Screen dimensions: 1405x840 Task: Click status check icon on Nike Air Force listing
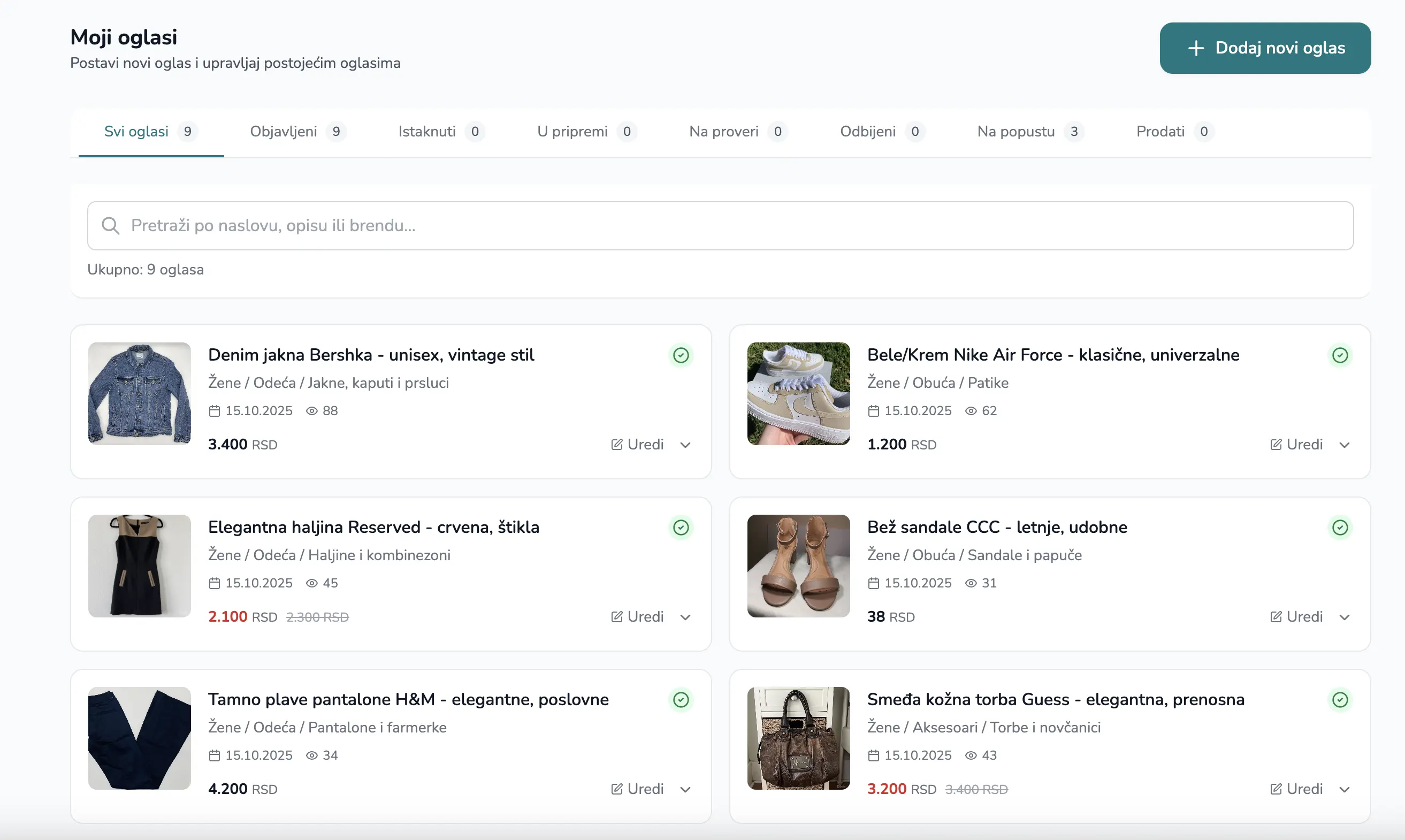(1339, 355)
